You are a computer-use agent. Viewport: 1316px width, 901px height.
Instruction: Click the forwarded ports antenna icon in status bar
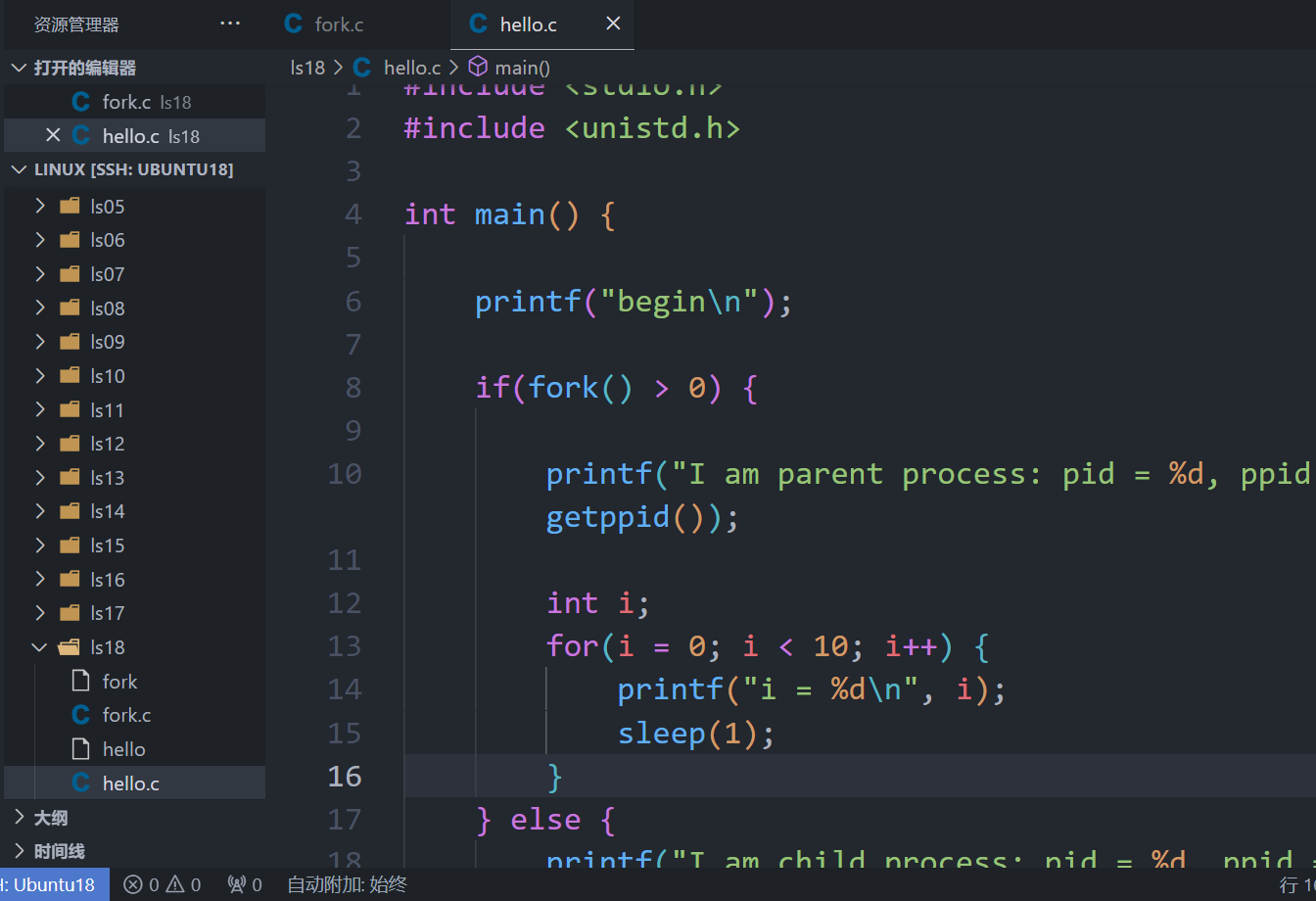[x=236, y=884]
